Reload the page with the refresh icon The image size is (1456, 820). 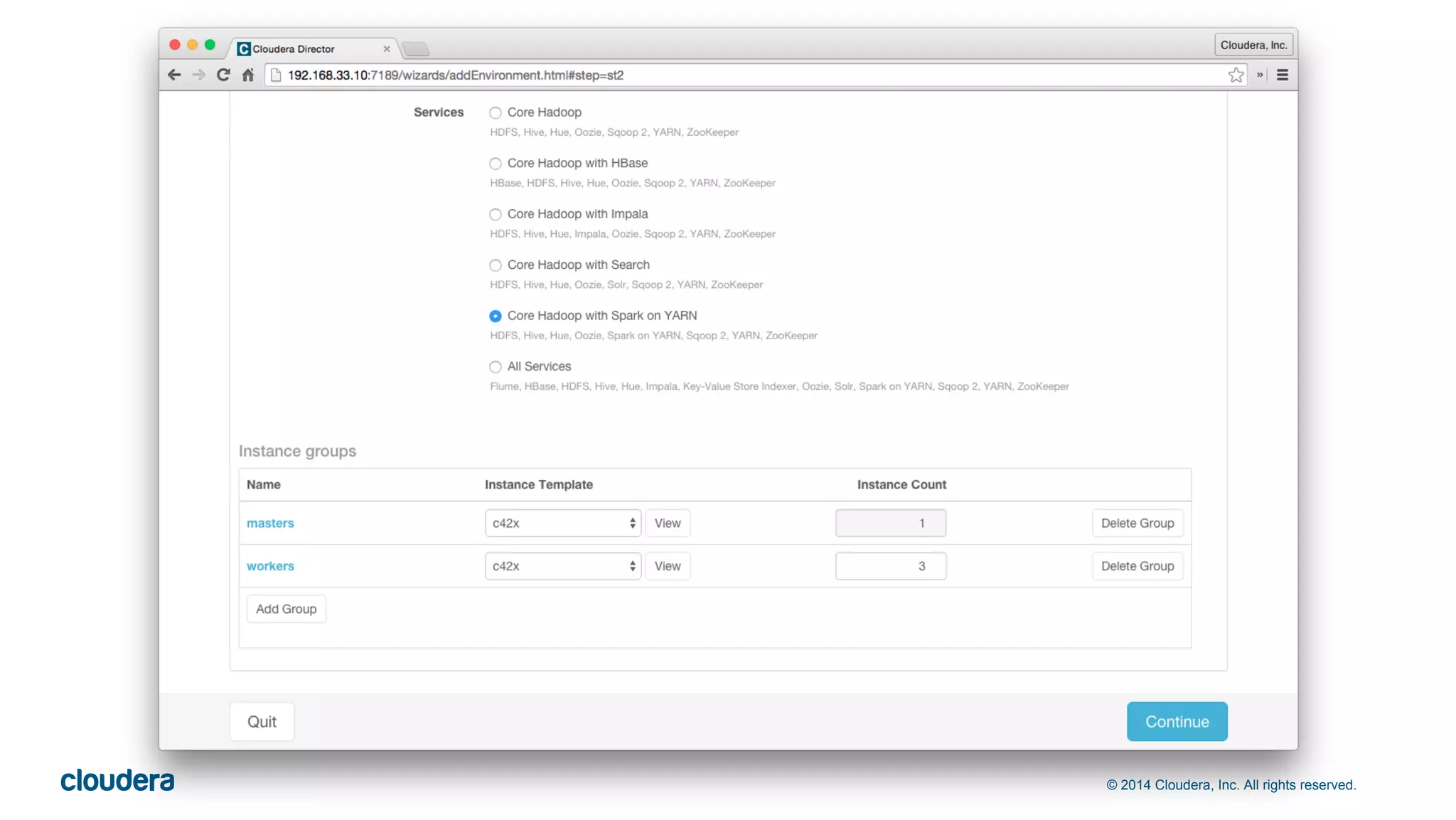[223, 75]
